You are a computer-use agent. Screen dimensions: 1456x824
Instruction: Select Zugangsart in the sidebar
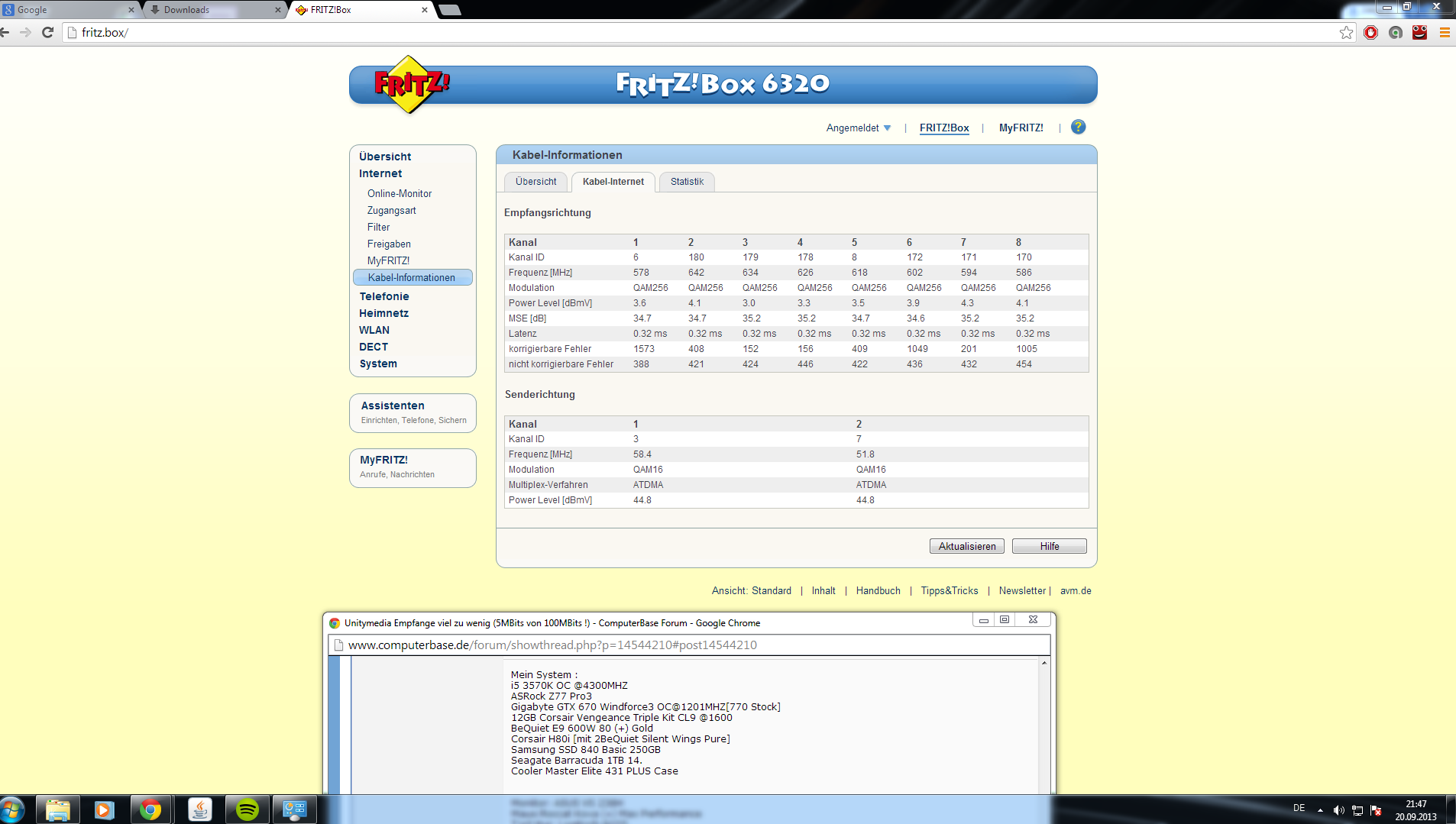(x=392, y=211)
